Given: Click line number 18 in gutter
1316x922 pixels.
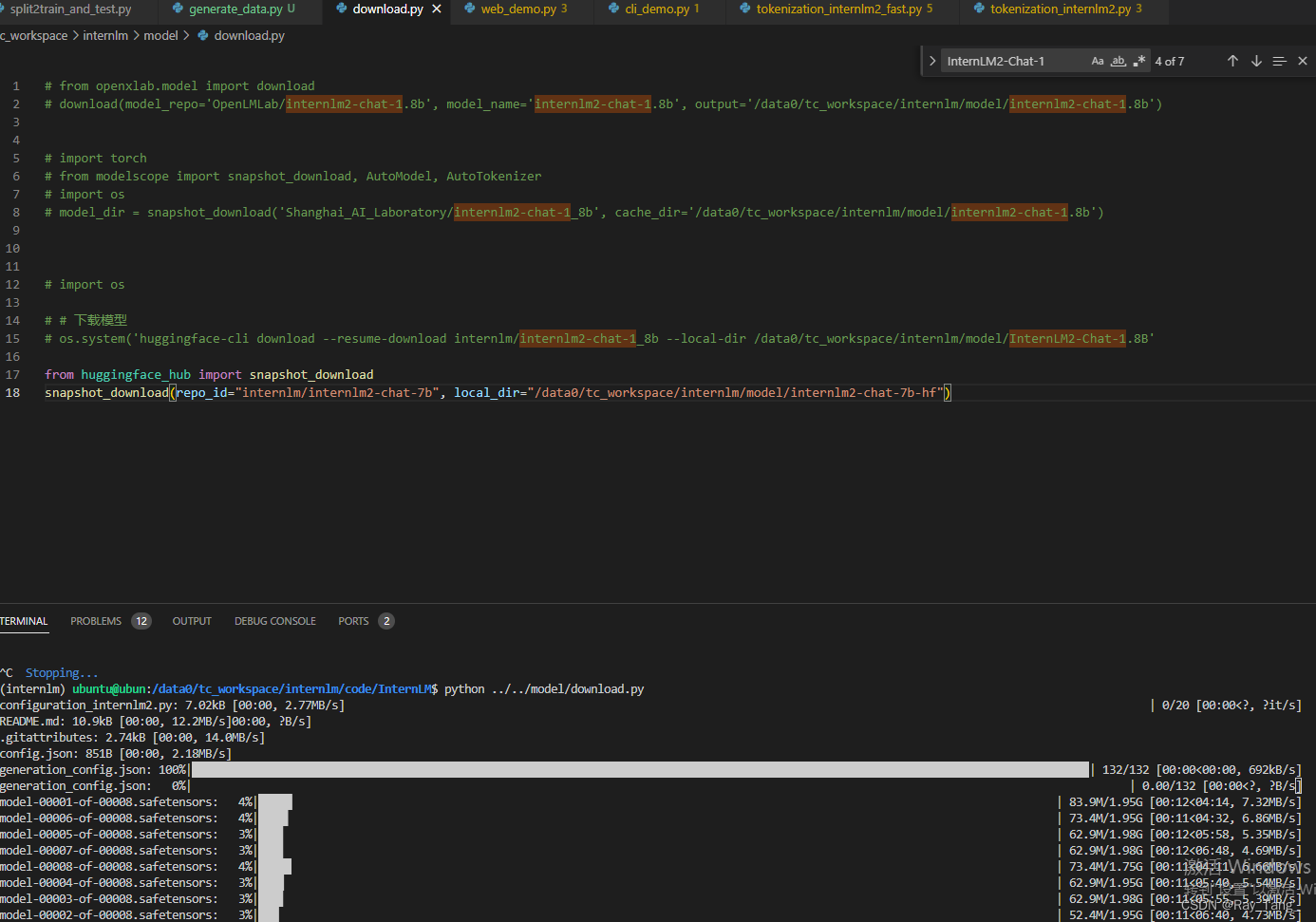Looking at the screenshot, I should (x=13, y=393).
